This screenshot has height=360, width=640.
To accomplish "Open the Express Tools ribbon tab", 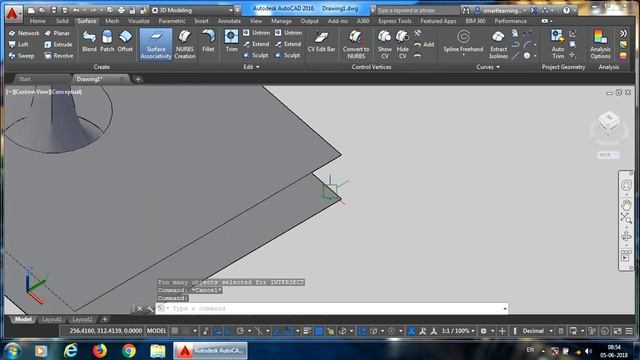I will pos(395,21).
